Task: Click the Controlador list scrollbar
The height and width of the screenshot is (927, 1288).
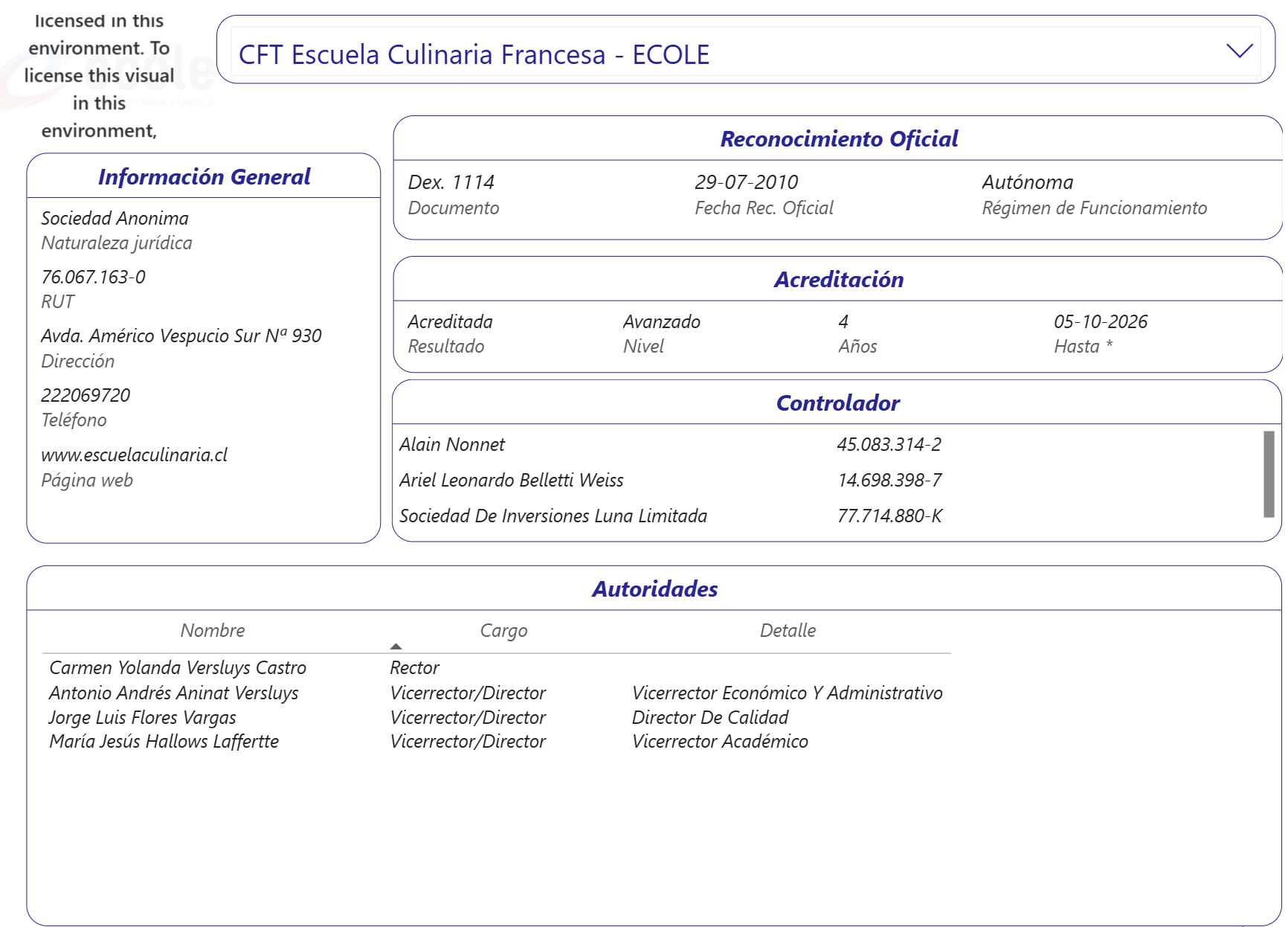Action: click(1269, 474)
